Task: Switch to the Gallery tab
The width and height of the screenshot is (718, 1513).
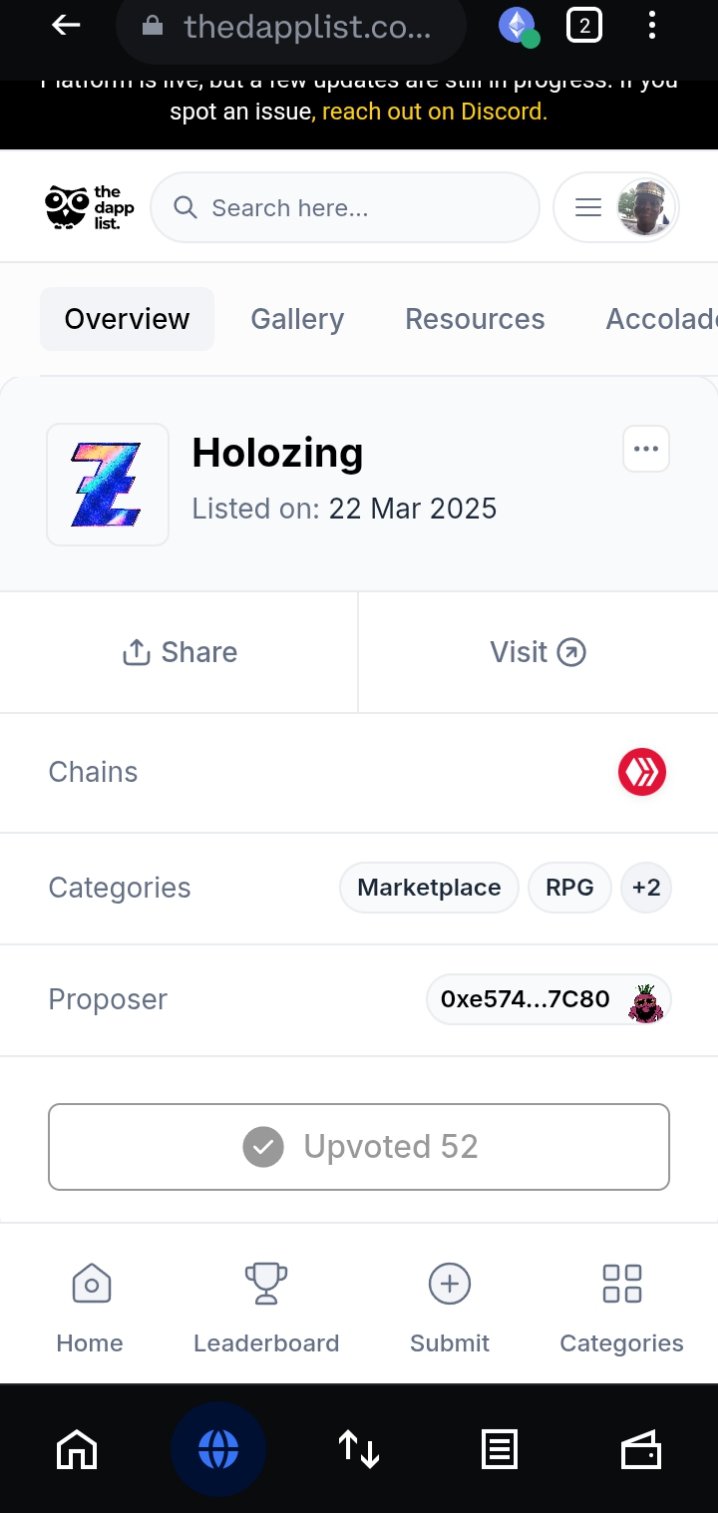Action: [x=297, y=319]
